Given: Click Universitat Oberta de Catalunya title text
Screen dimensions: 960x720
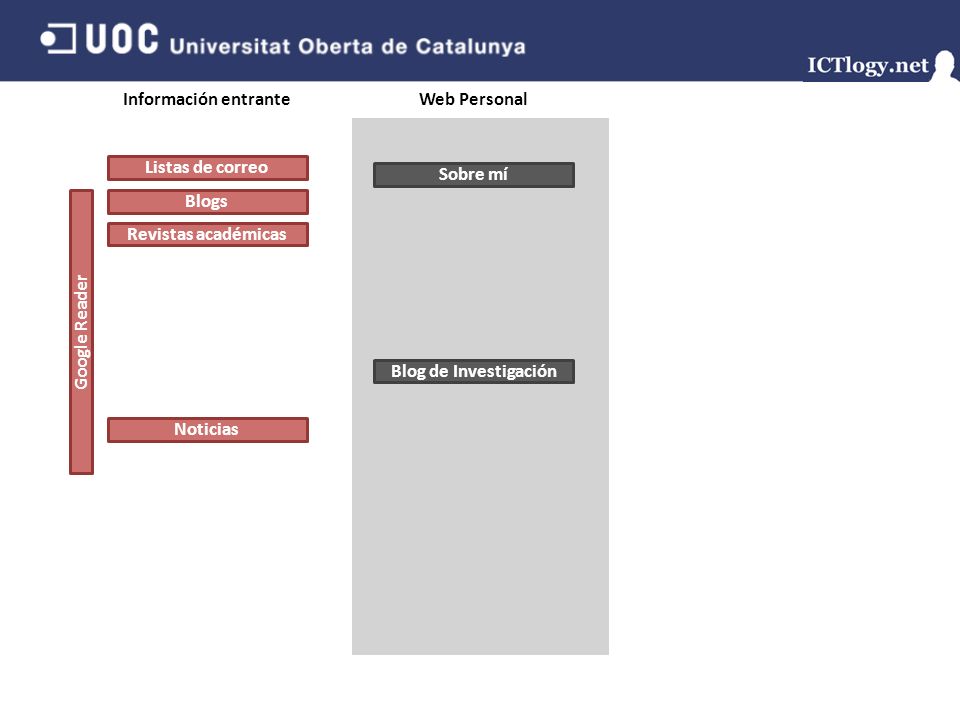Looking at the screenshot, I should coord(347,47).
